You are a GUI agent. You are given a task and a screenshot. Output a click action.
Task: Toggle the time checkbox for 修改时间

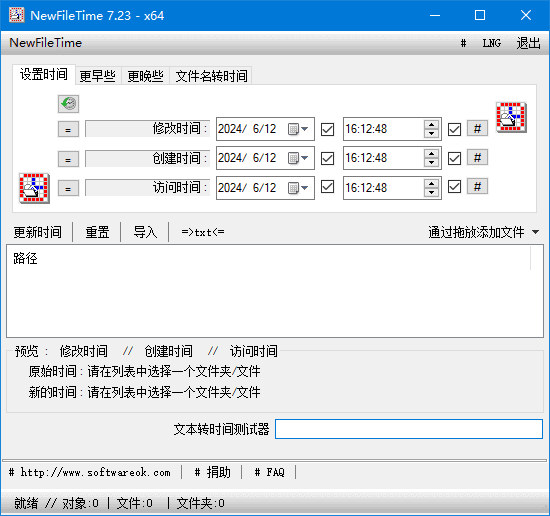tap(455, 129)
